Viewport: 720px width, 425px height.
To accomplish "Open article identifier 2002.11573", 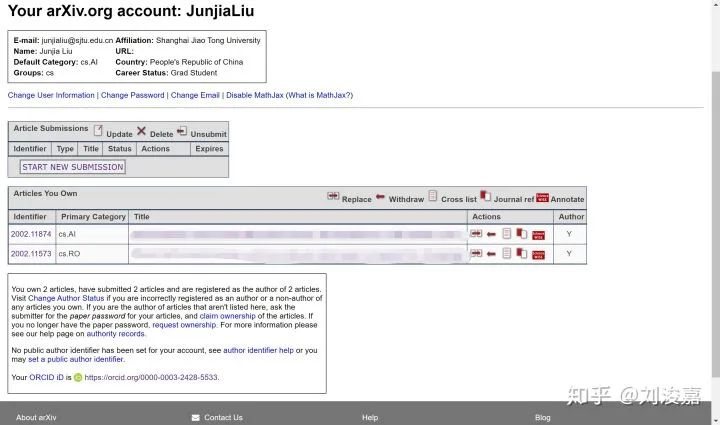I will (31, 253).
